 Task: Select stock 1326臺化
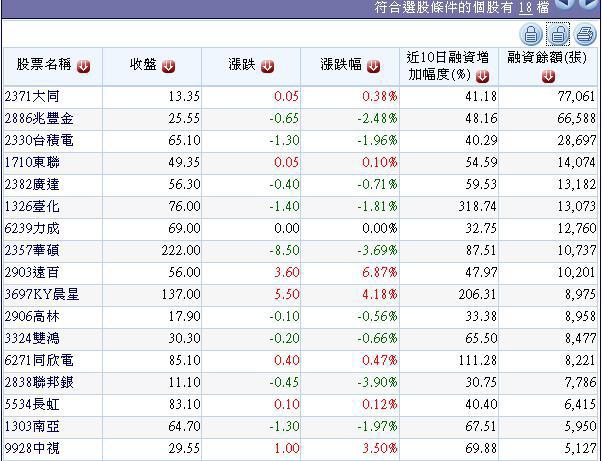[32, 206]
